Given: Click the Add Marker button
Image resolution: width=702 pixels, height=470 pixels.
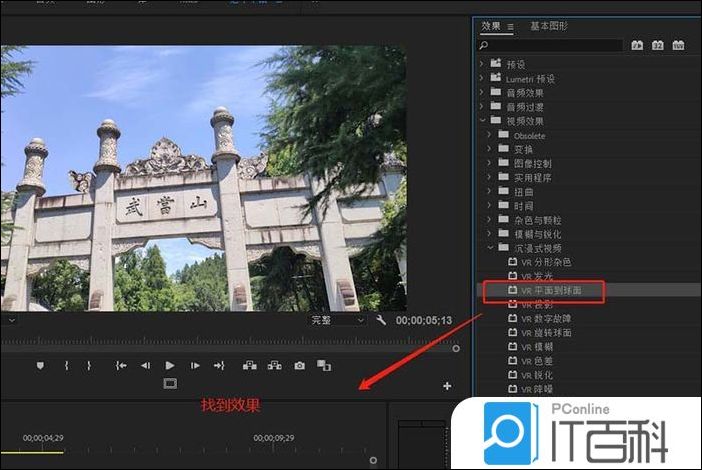Looking at the screenshot, I should tap(40, 366).
